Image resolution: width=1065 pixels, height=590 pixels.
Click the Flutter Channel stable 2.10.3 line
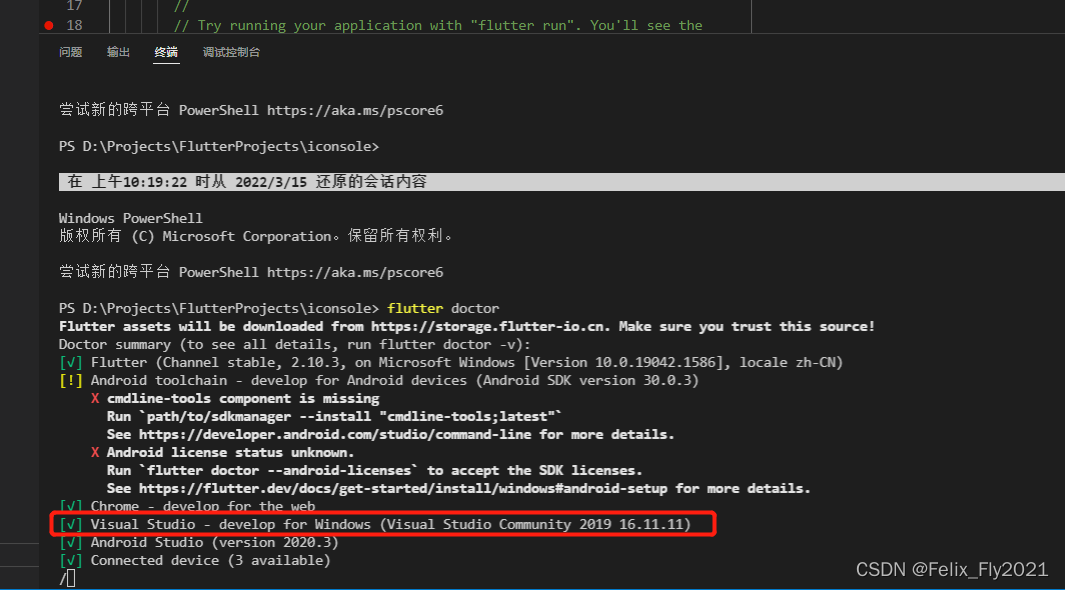click(451, 363)
